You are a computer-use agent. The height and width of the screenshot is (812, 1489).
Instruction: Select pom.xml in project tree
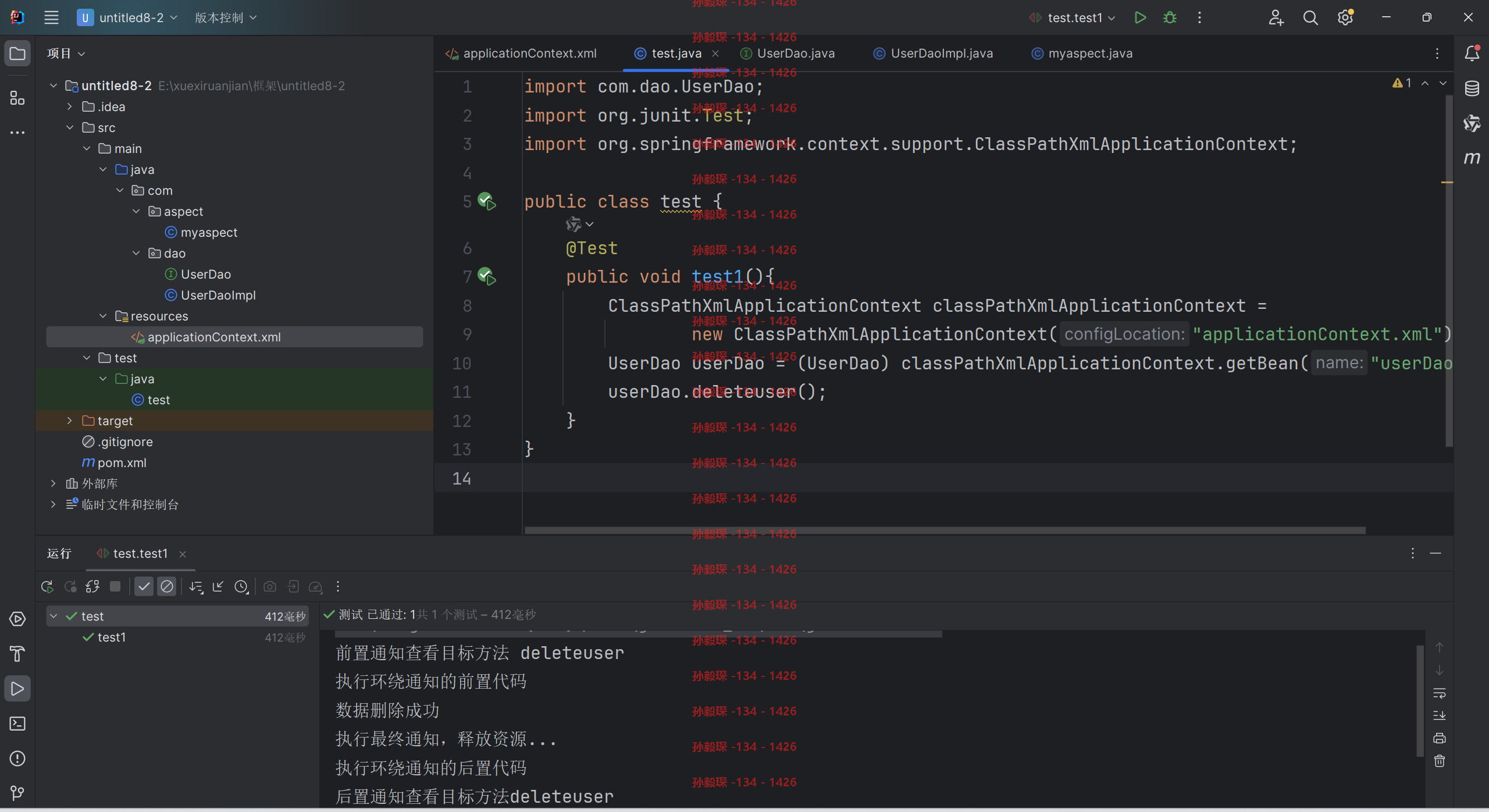click(x=114, y=463)
